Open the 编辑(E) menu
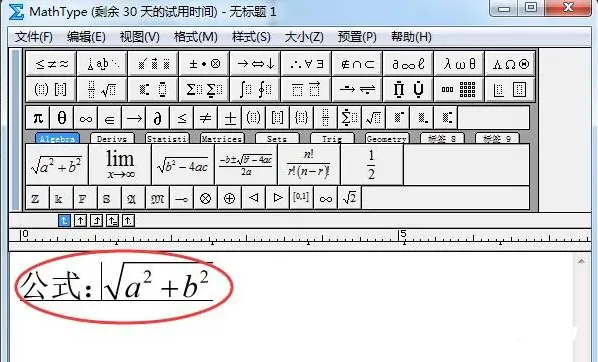 coord(86,37)
